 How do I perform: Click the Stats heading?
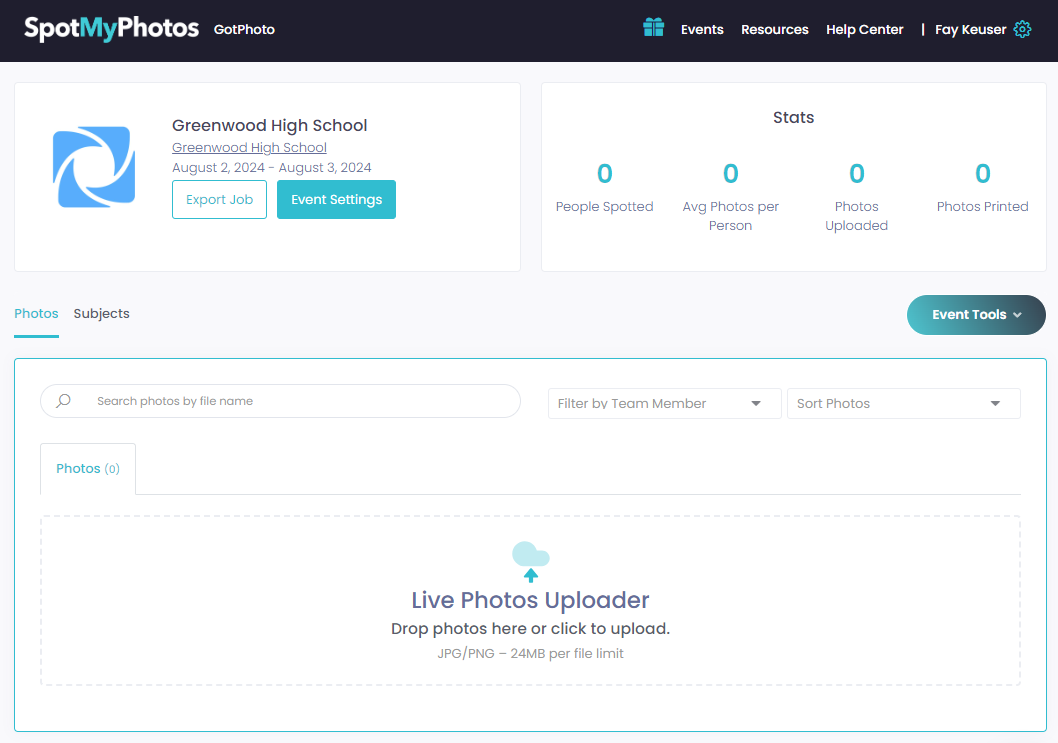tap(794, 117)
